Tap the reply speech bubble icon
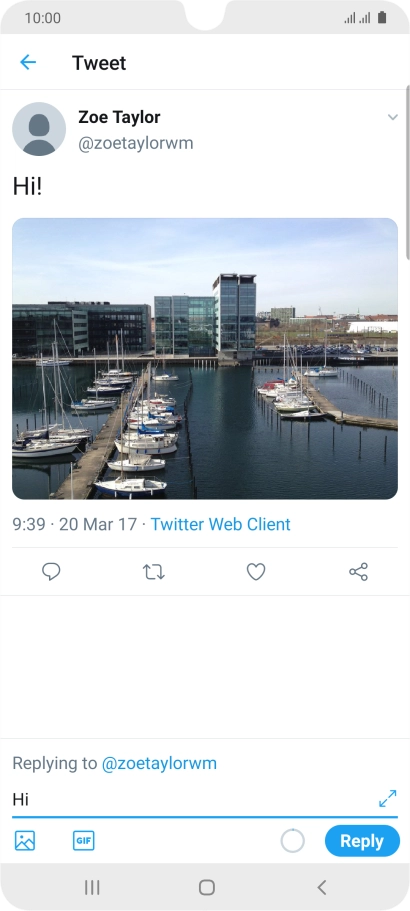 [x=51, y=572]
